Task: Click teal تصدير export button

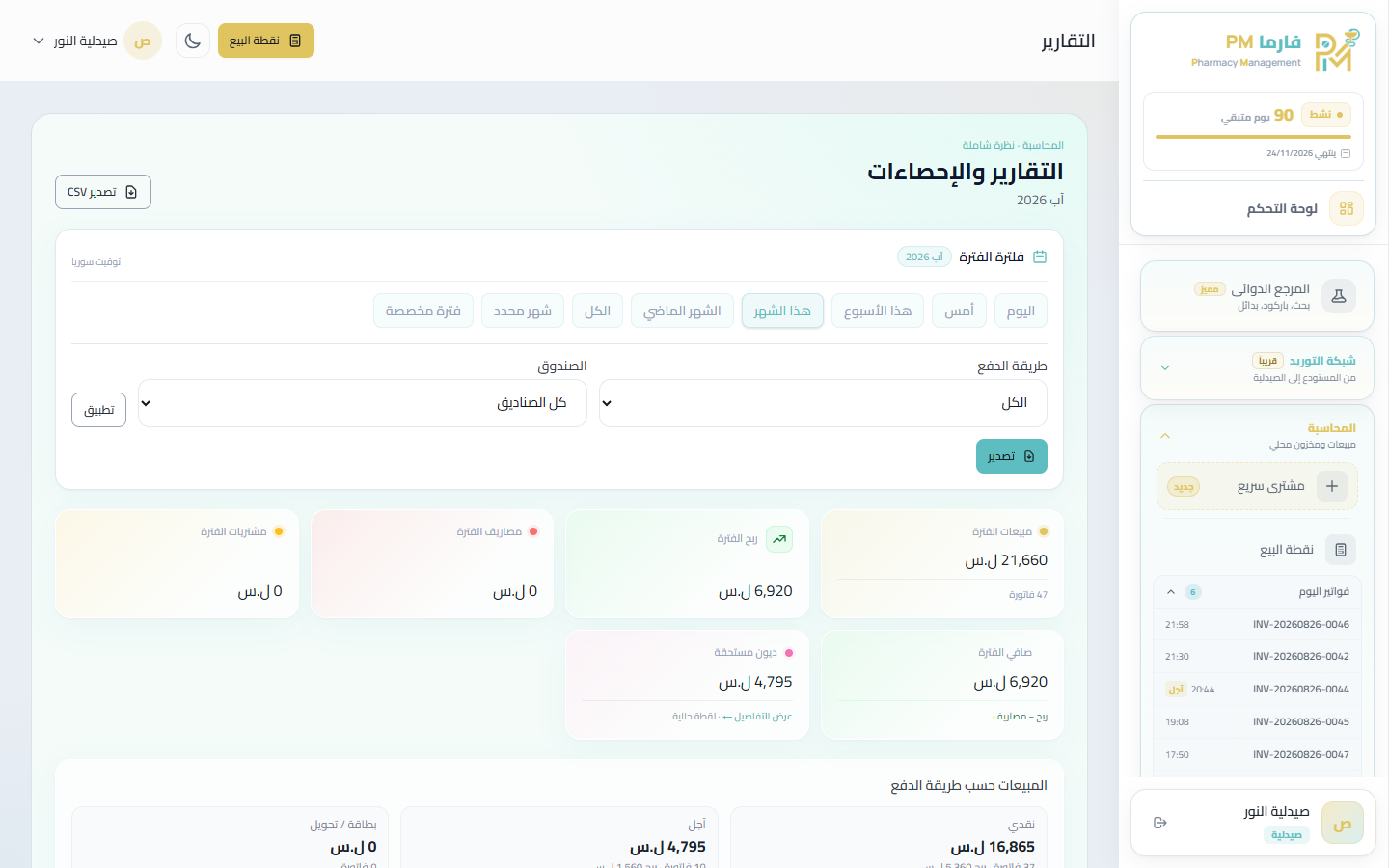Action: tap(1012, 456)
